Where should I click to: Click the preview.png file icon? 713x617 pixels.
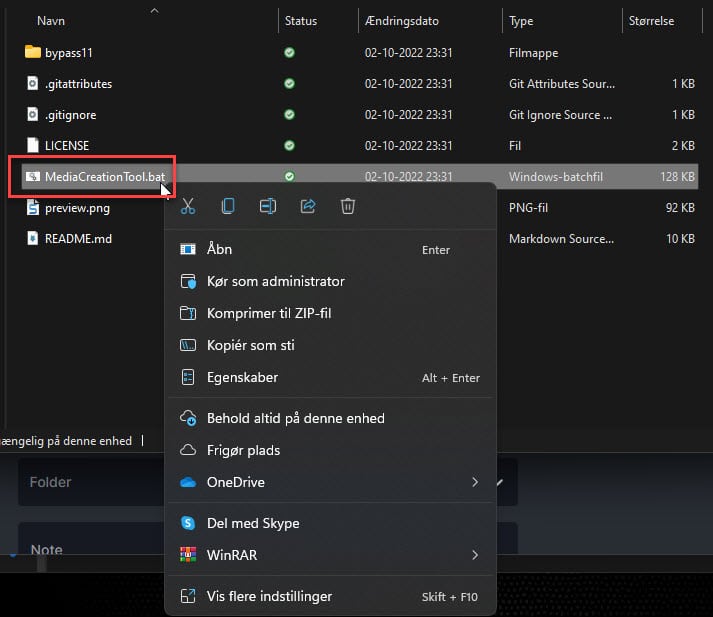click(x=32, y=207)
